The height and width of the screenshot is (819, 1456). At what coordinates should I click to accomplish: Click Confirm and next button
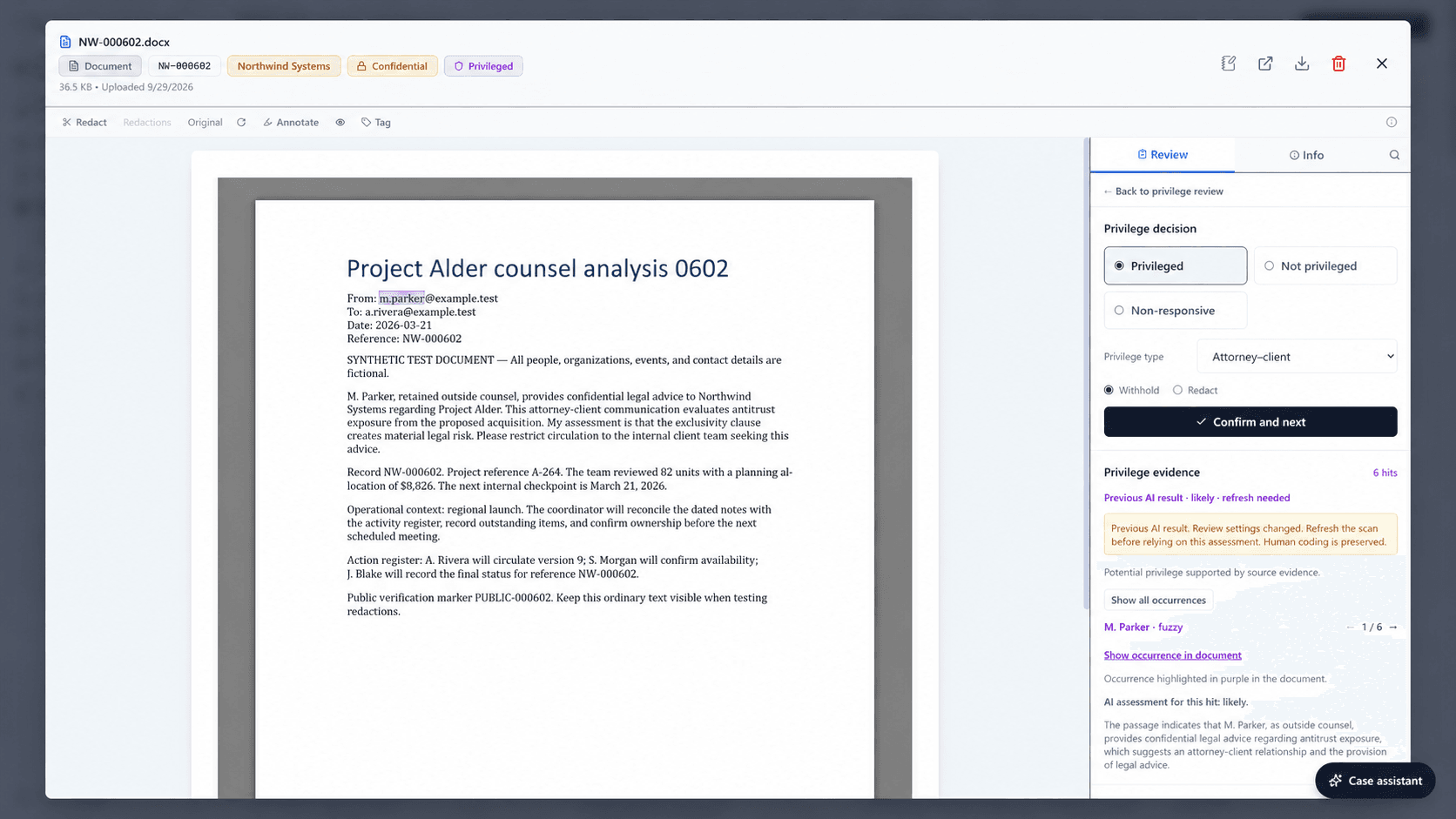pos(1250,422)
